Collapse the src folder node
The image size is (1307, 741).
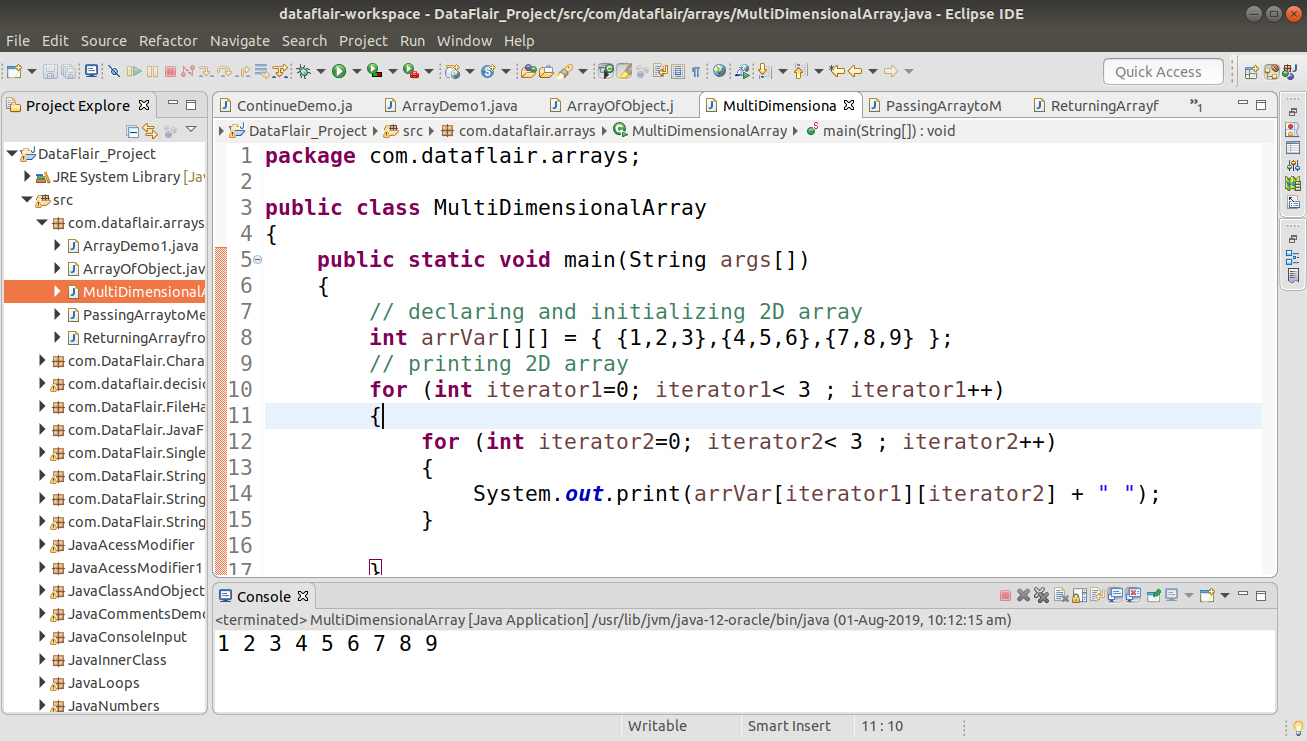coord(27,200)
